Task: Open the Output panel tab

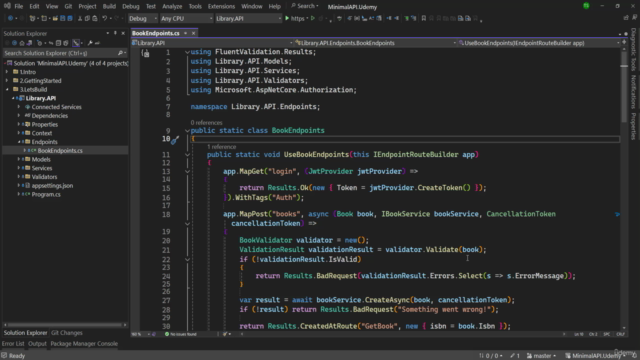Action: tap(37, 344)
